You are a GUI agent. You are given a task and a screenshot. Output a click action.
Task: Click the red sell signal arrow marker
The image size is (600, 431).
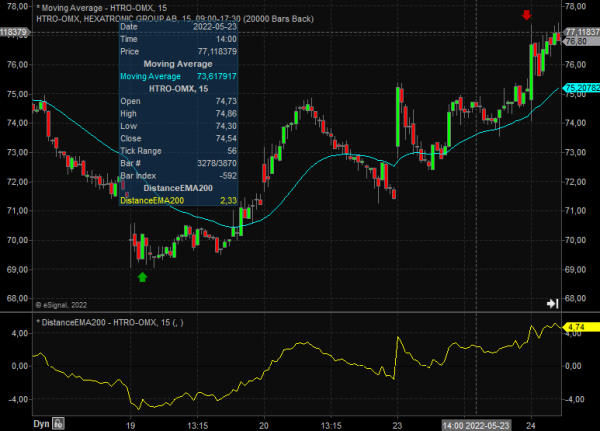[527, 15]
